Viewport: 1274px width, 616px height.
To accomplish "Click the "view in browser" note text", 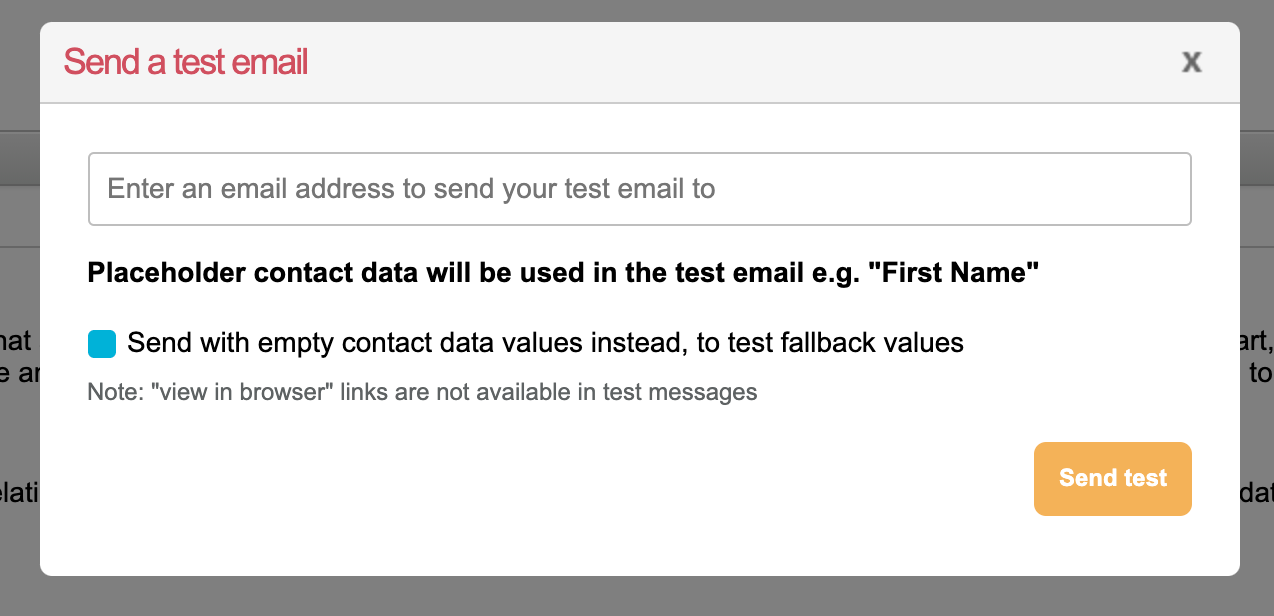I will tap(422, 392).
